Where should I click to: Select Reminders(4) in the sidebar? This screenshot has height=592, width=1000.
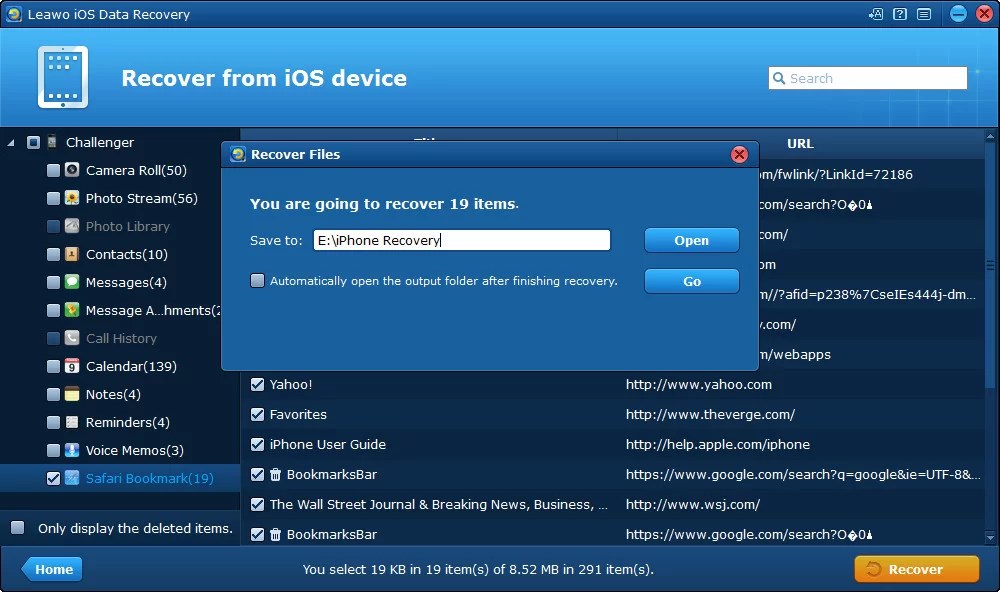click(128, 422)
